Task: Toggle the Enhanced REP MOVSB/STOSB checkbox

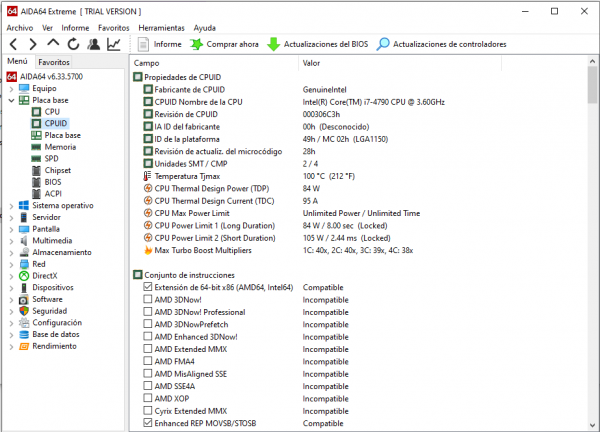Action: pyautogui.click(x=148, y=423)
